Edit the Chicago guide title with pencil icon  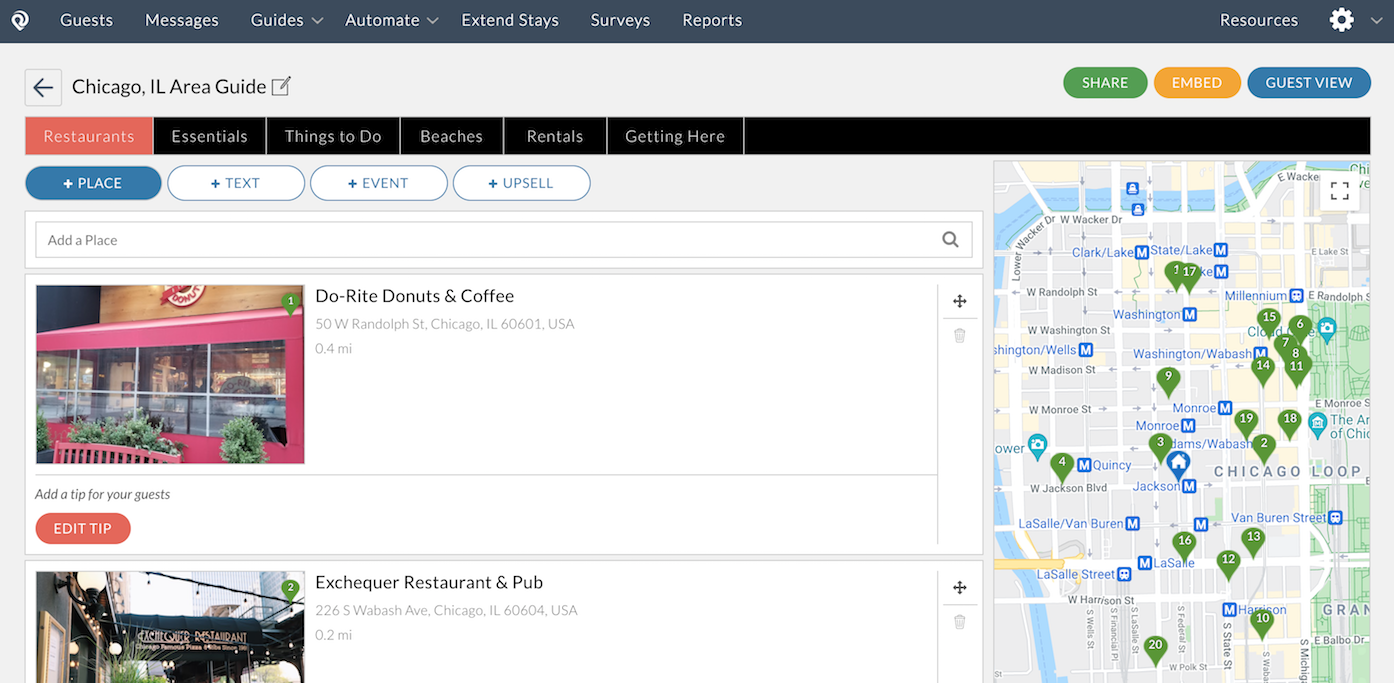281,87
